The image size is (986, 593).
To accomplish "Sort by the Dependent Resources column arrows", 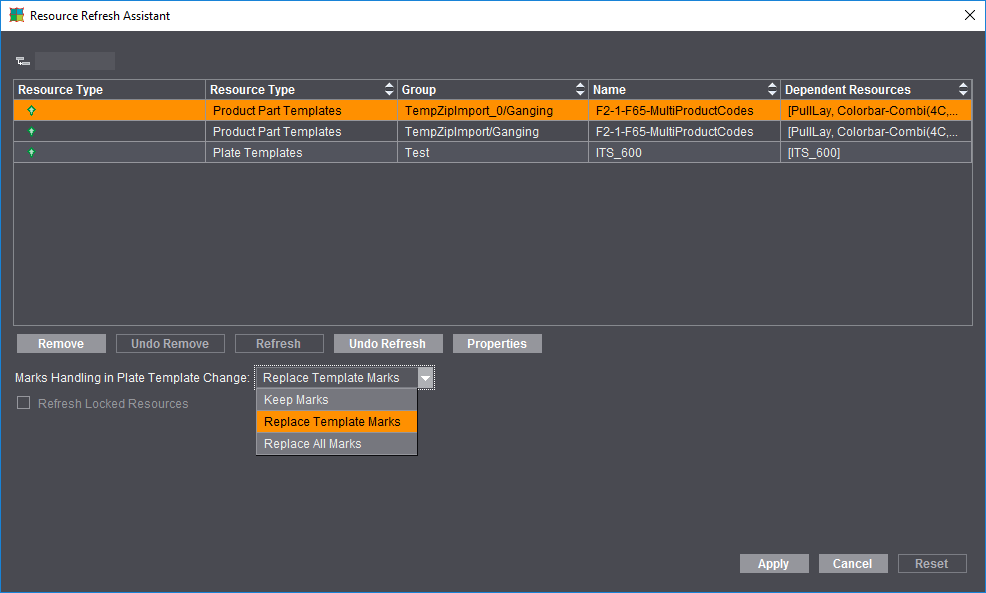I will (x=963, y=90).
